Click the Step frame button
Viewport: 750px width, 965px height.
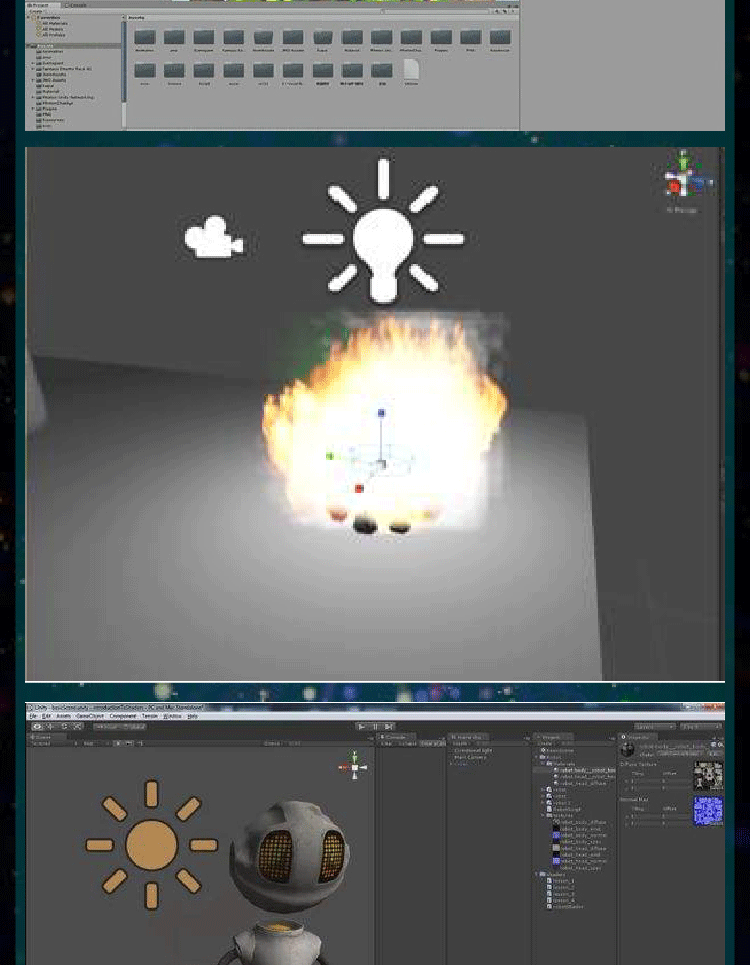[x=388, y=727]
